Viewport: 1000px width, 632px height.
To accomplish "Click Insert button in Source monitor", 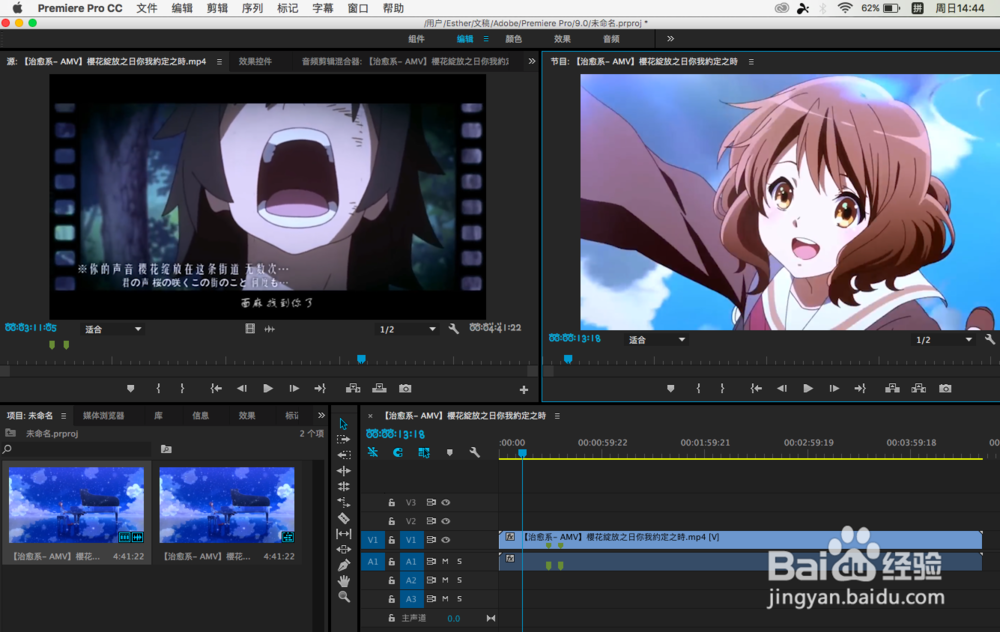I will pyautogui.click(x=353, y=388).
